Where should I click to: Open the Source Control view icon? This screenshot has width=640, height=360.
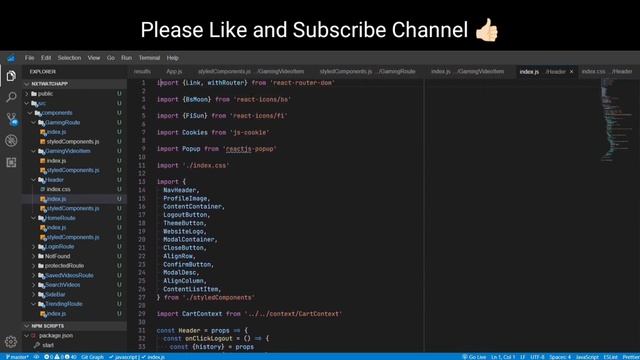12,119
